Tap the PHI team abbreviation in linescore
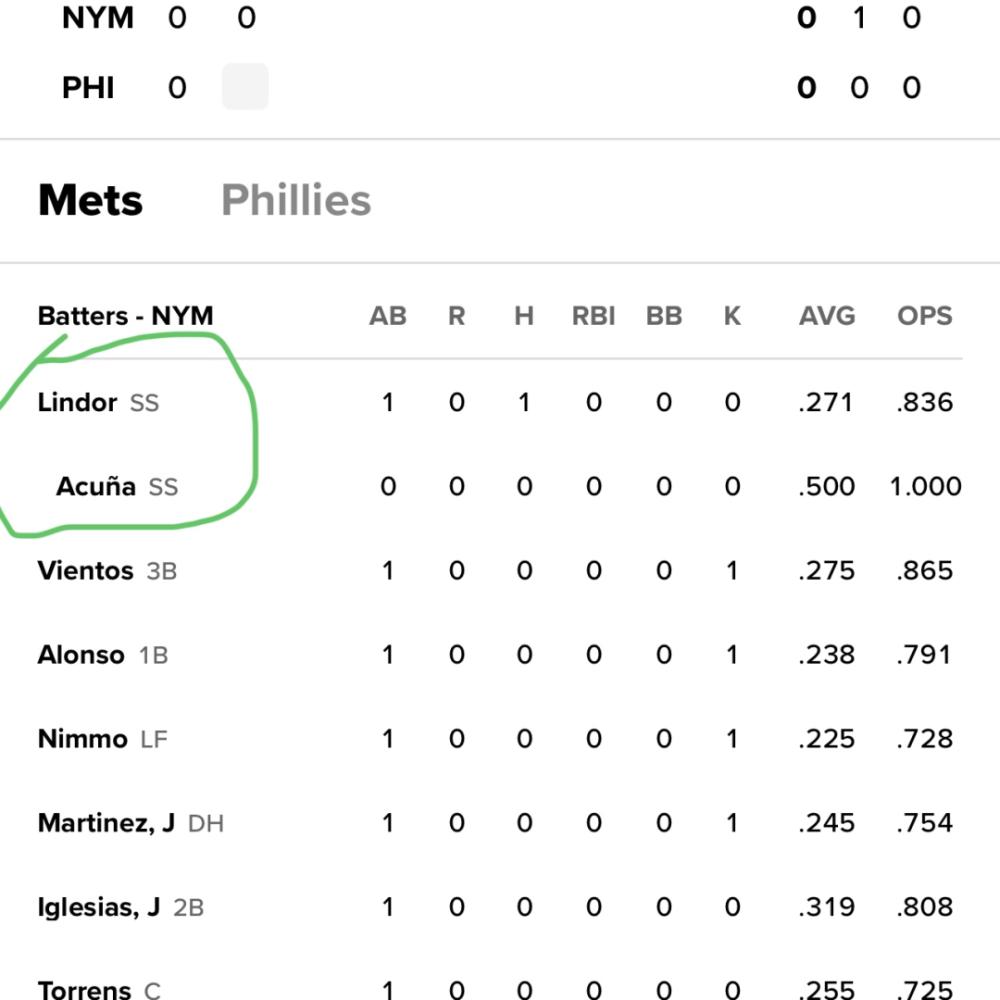 coord(88,87)
